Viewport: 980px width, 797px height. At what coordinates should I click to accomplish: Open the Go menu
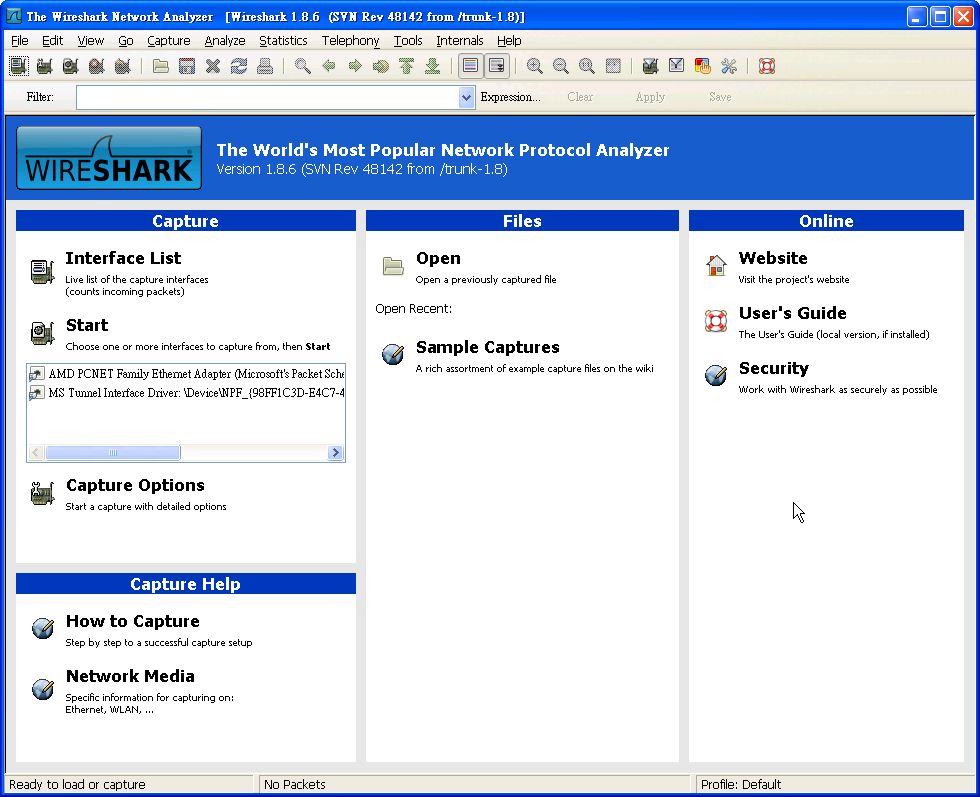tap(126, 41)
